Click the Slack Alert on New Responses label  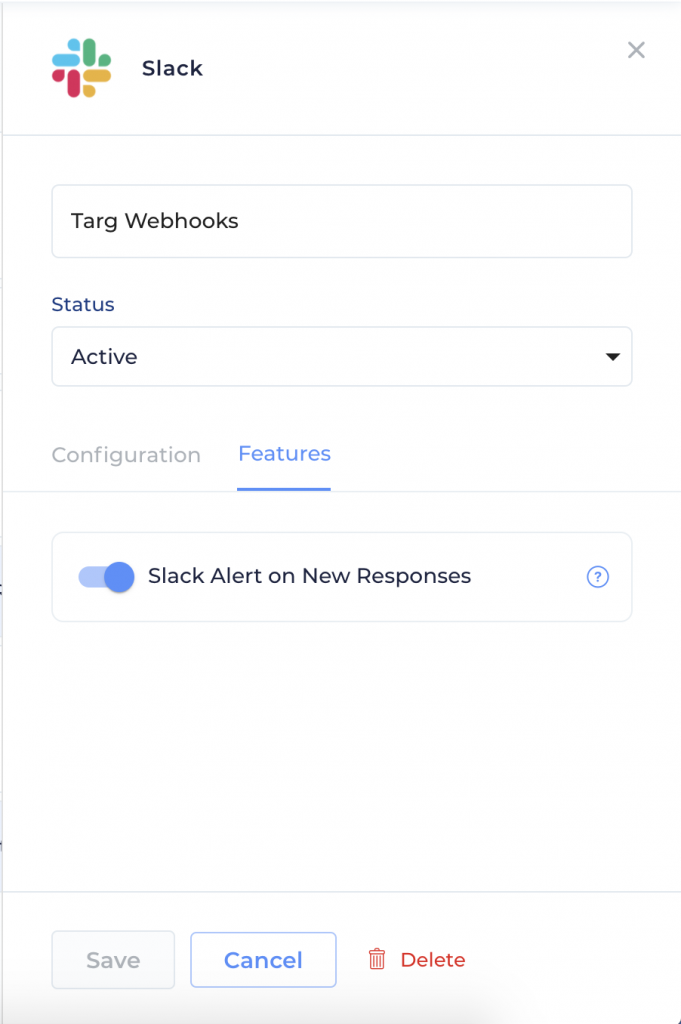coord(309,576)
